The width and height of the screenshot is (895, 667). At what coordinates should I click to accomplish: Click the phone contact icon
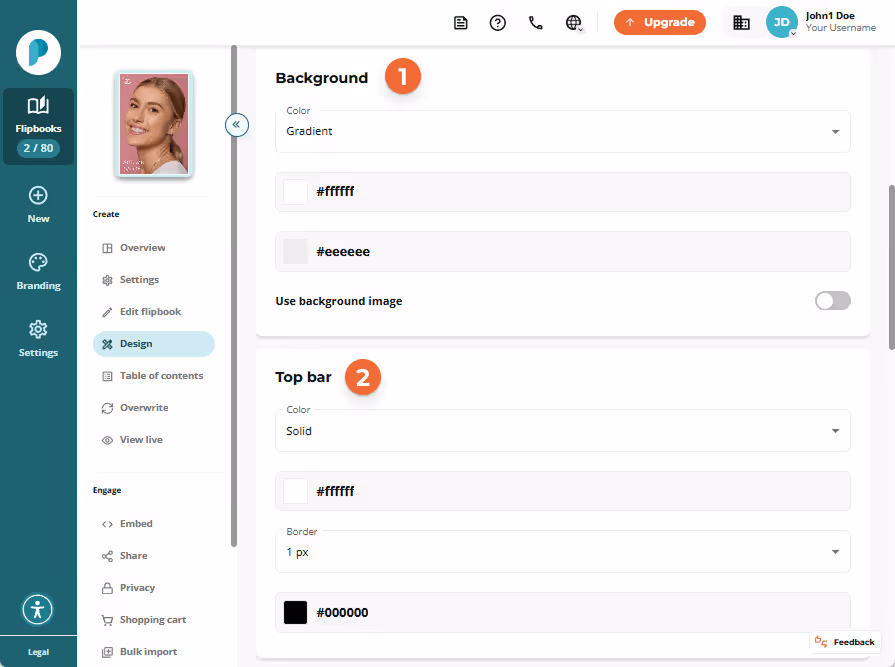click(x=535, y=23)
